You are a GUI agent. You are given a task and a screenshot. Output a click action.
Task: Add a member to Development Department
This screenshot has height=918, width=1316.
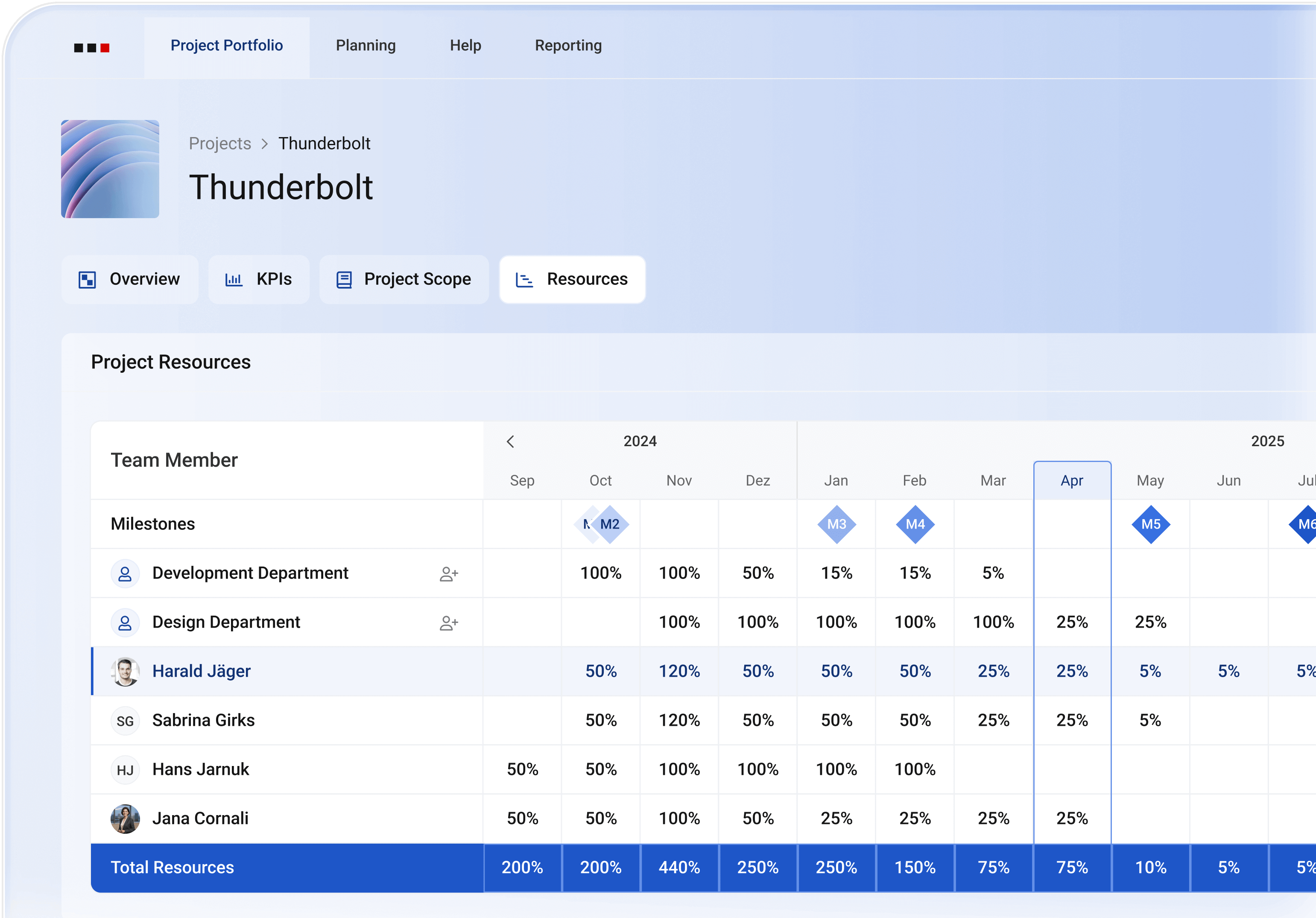tap(449, 573)
